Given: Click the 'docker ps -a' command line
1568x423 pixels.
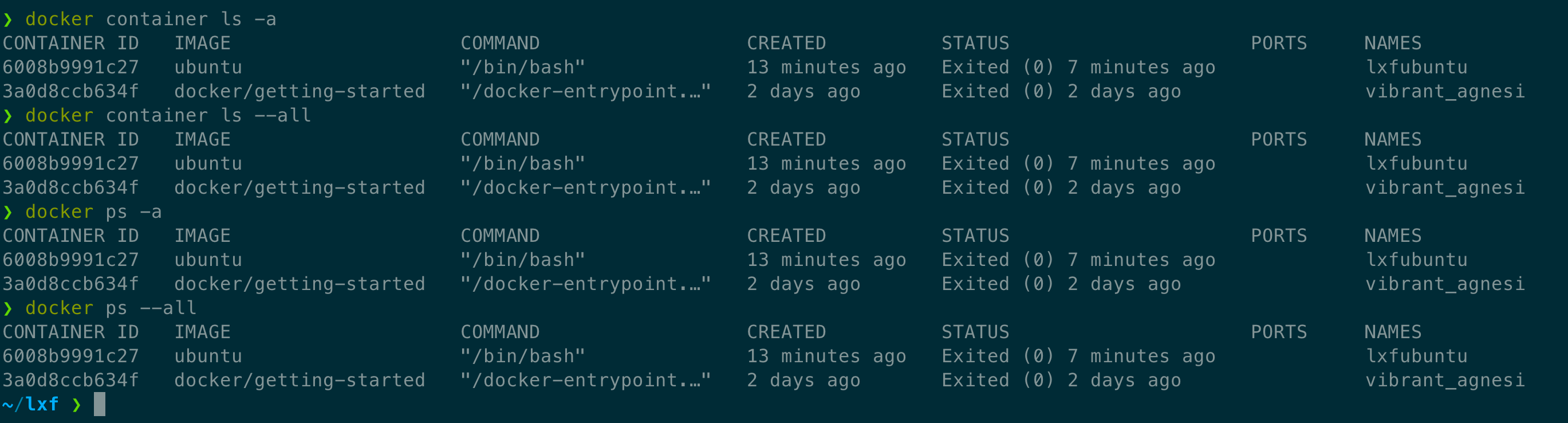Looking at the screenshot, I should point(94,211).
